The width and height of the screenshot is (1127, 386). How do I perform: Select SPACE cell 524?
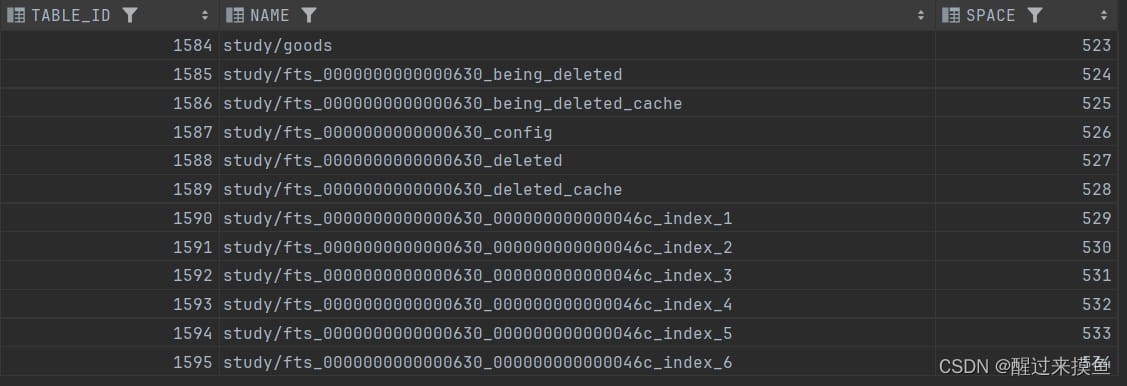(x=1026, y=74)
